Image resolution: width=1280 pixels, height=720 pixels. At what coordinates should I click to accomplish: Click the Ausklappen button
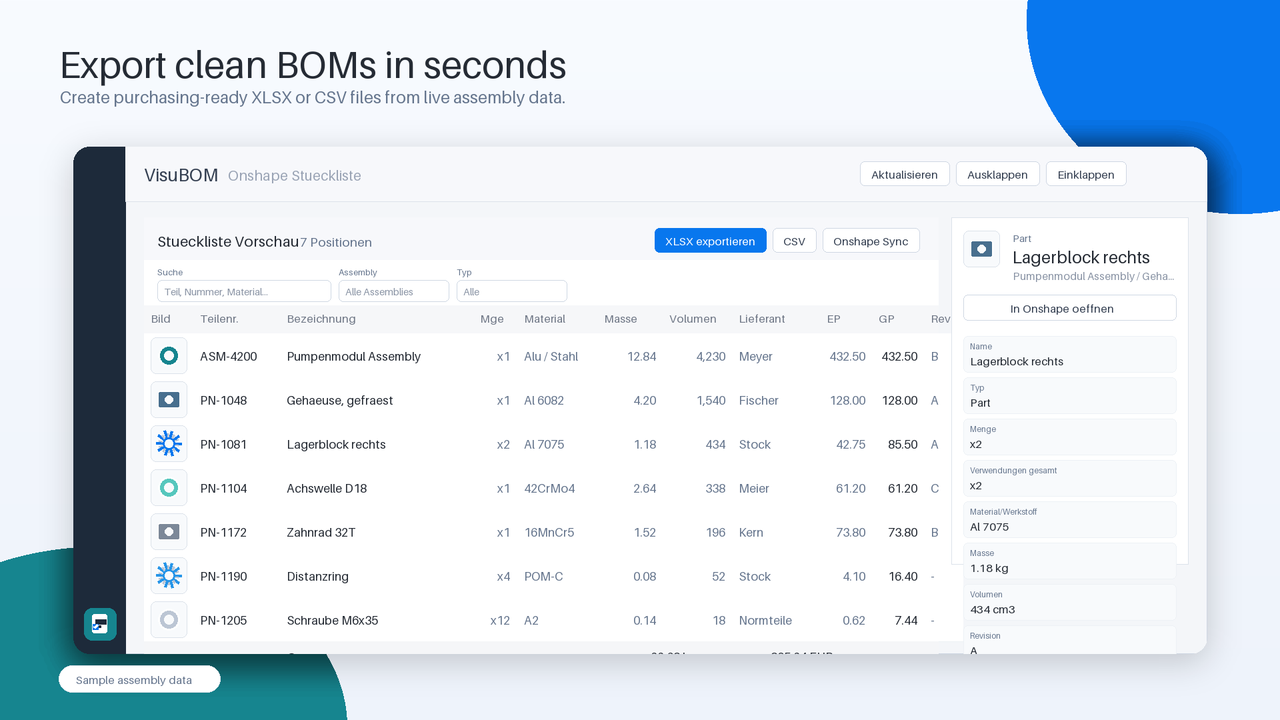[997, 174]
